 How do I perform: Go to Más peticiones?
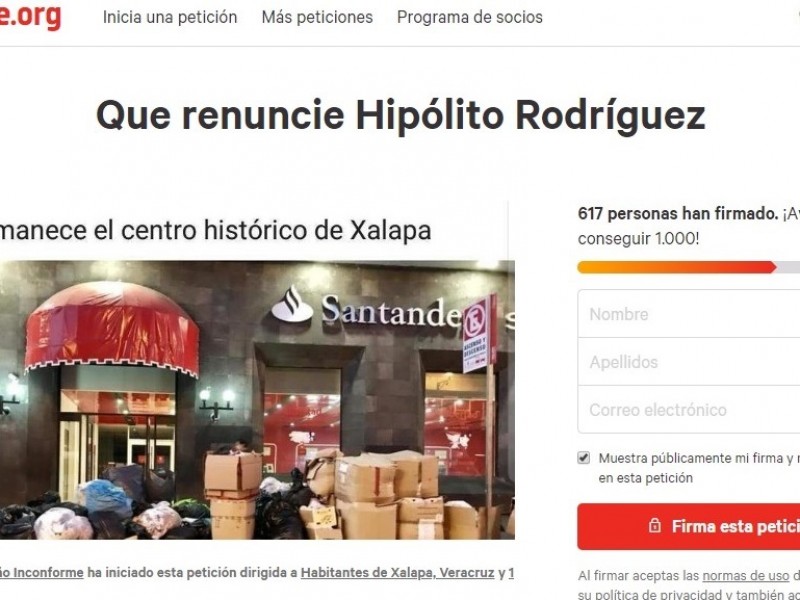pos(317,17)
